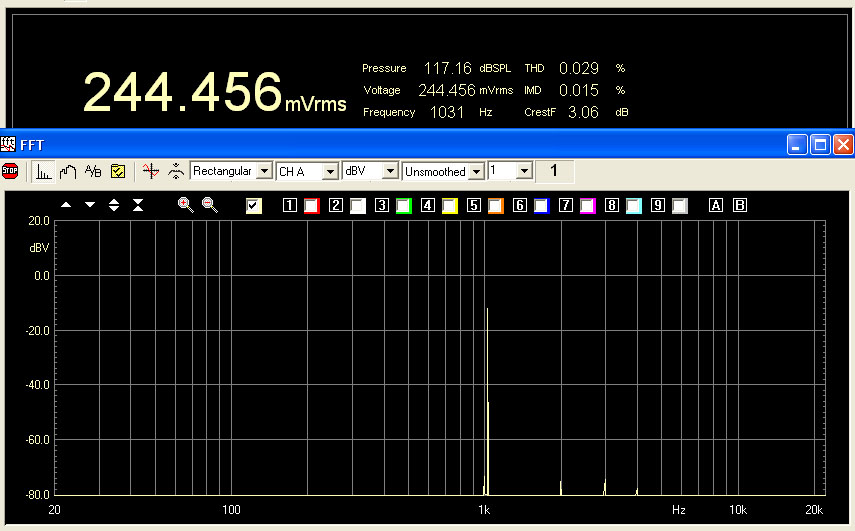The width and height of the screenshot is (855, 531).
Task: Click the zoom out magnifier icon
Action: click(x=210, y=204)
